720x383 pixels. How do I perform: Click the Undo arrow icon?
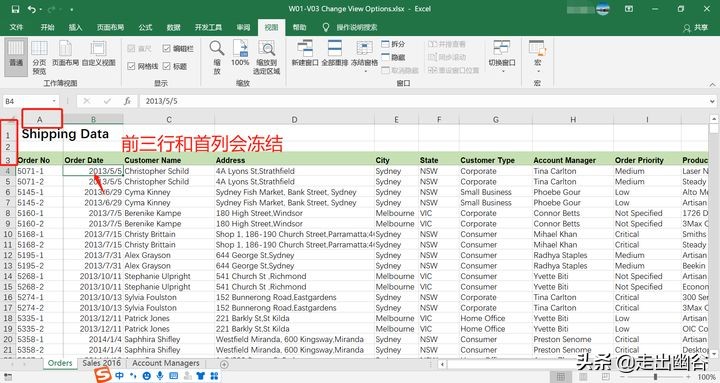click(31, 9)
